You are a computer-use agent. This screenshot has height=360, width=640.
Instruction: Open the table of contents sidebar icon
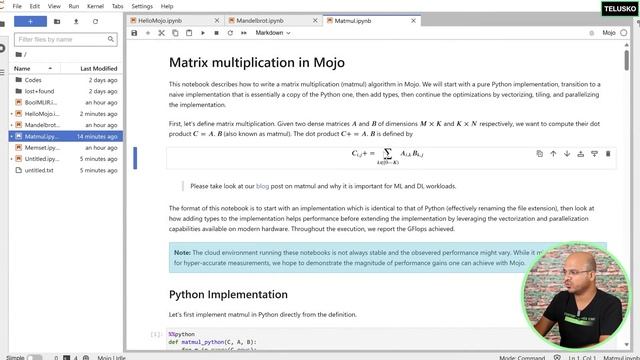coord(2,73)
